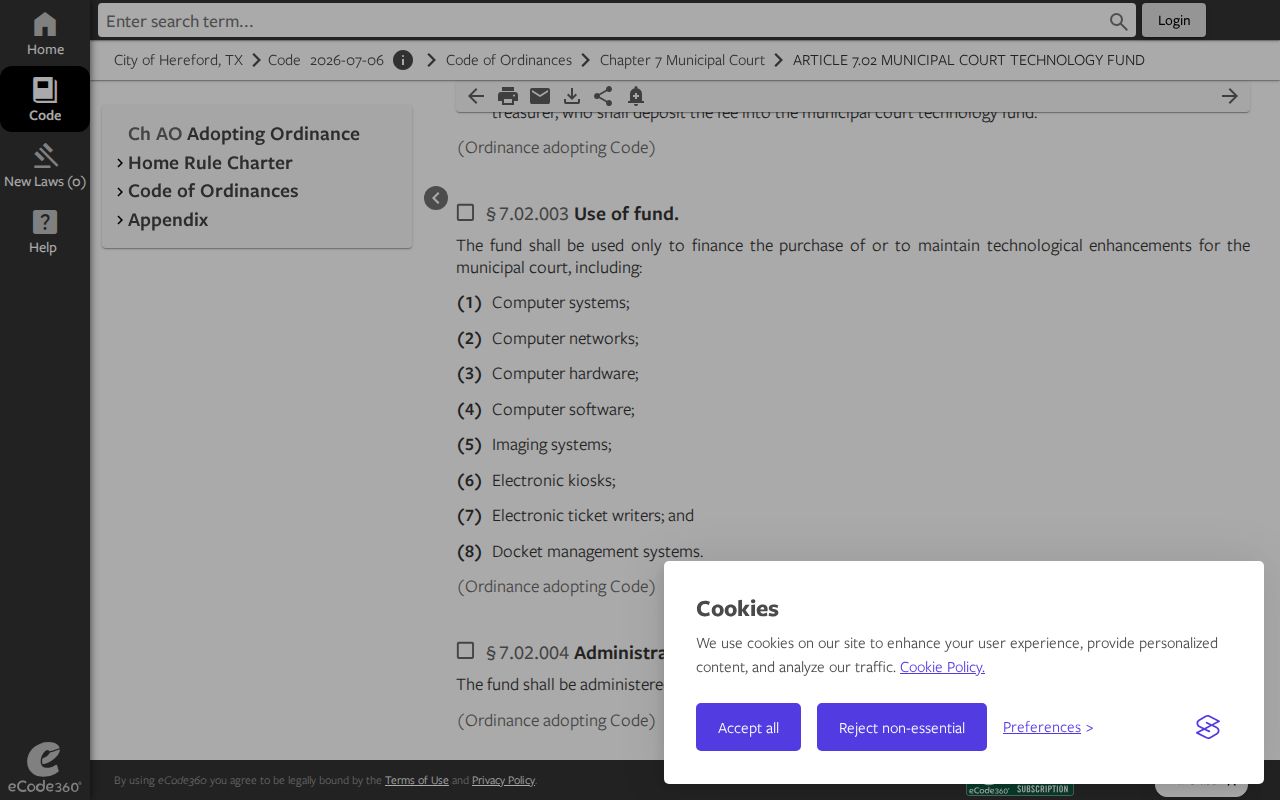Show code version info icon
Image resolution: width=1280 pixels, height=800 pixels.
coord(403,60)
